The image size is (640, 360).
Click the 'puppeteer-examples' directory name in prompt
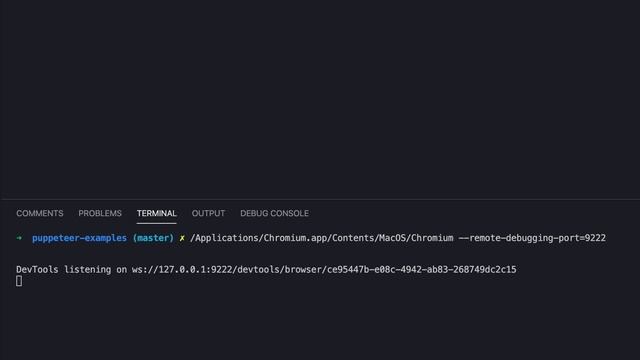(x=79, y=238)
